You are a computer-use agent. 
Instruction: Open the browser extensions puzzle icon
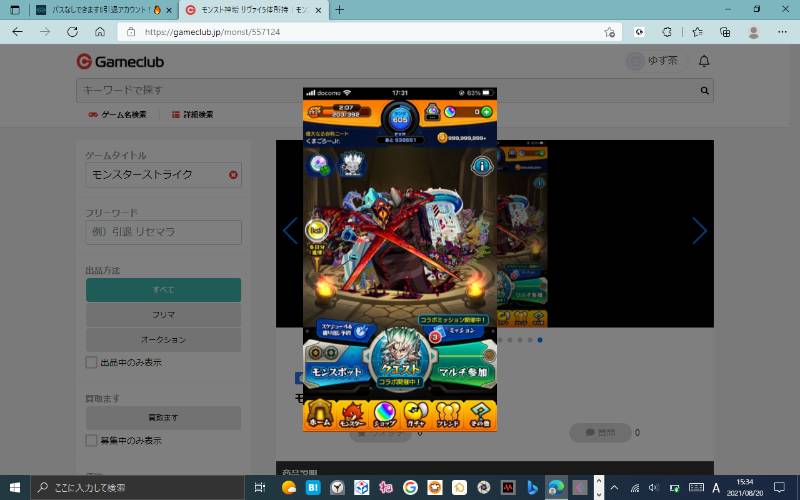point(667,32)
